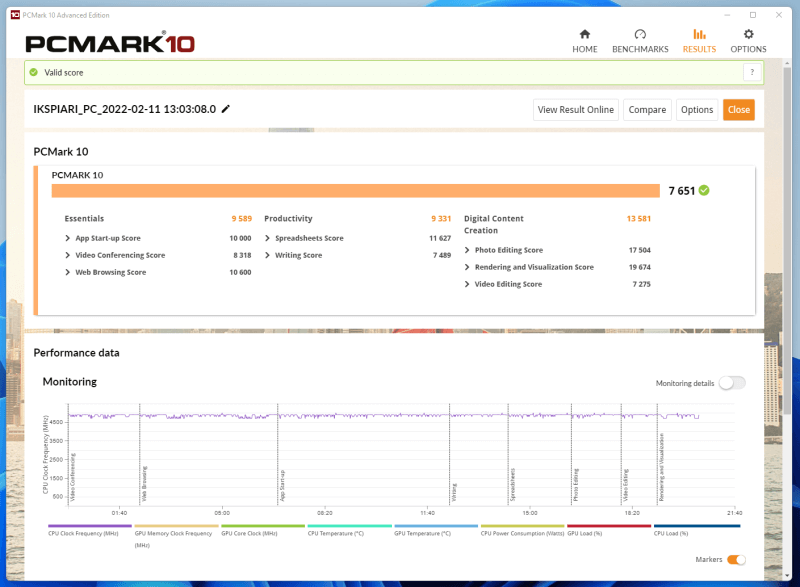This screenshot has height=587, width=800.
Task: Click the orange Close button
Action: [738, 110]
